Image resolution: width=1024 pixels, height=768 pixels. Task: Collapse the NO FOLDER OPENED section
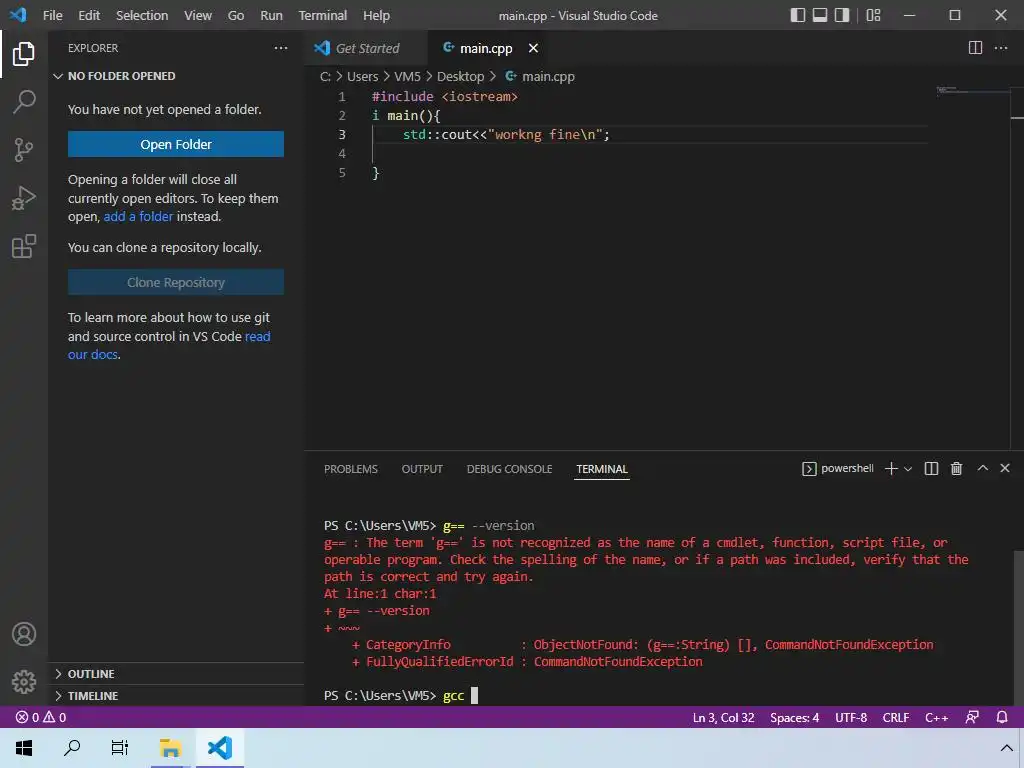[x=176, y=76]
